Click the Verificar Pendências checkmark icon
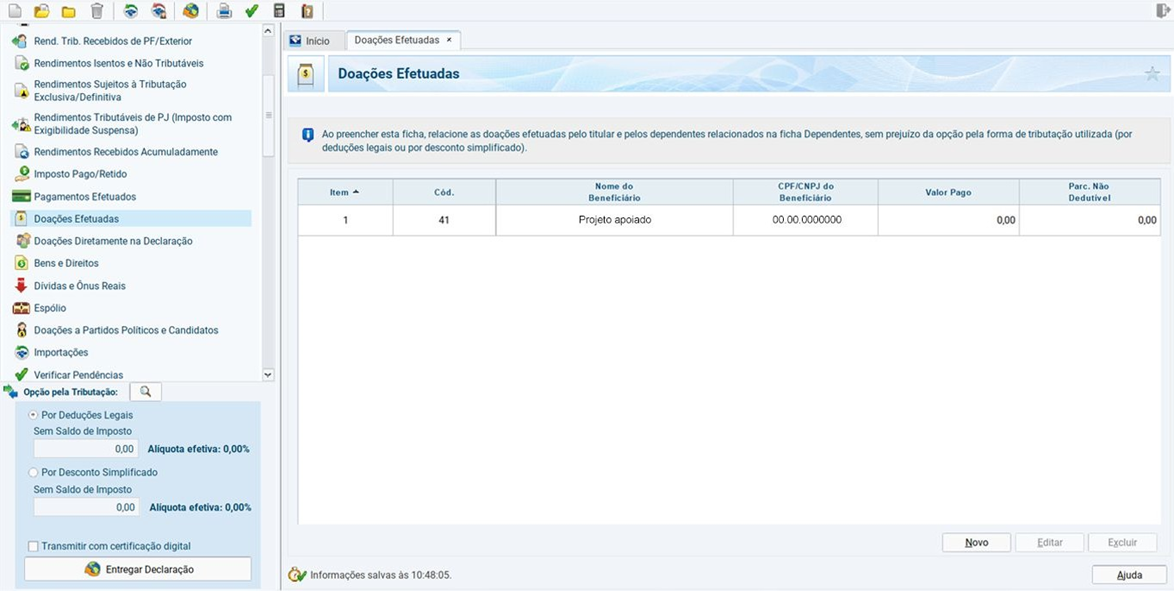 [x=22, y=374]
